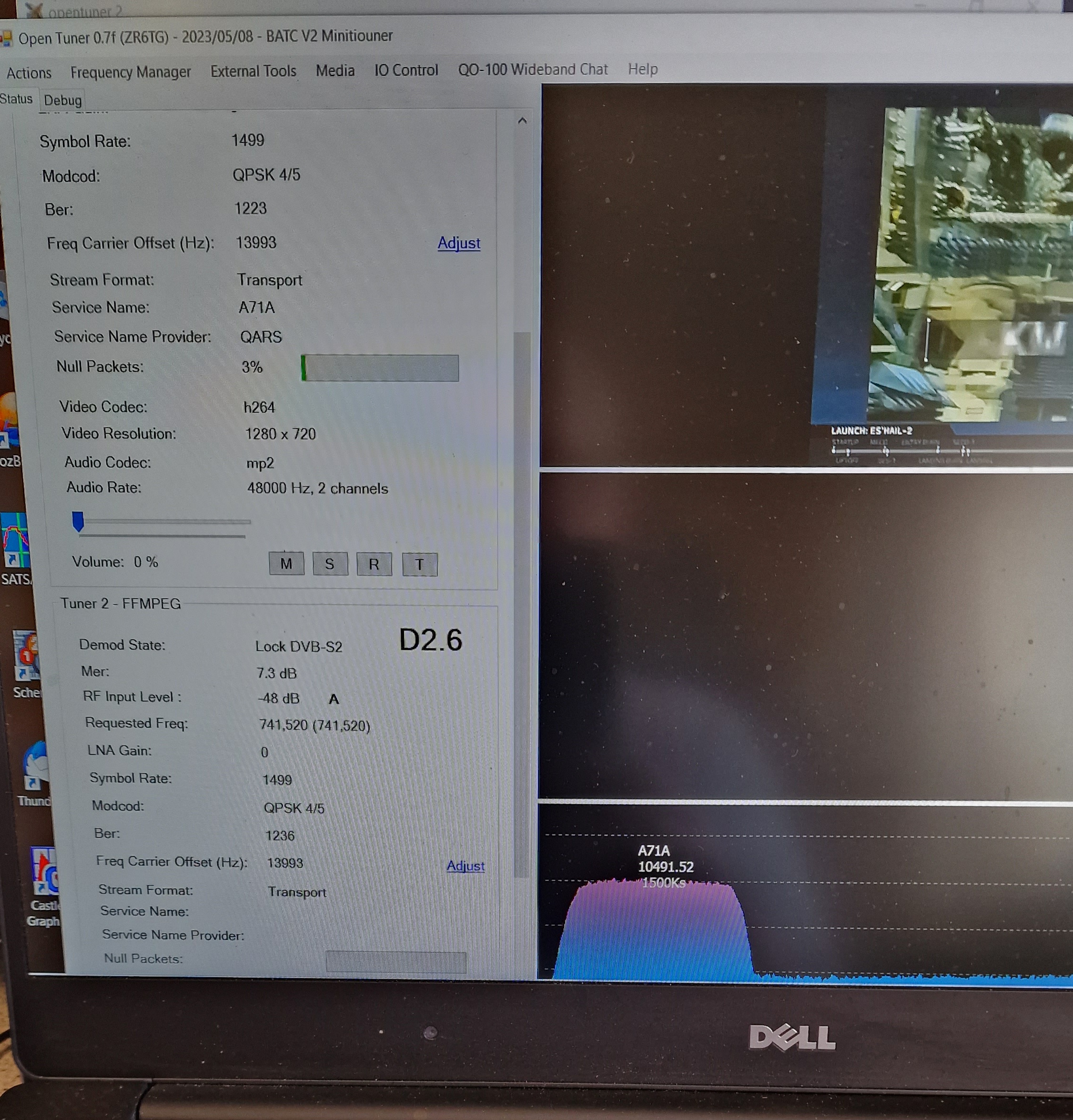Click Tuner 2 Ber value 1236

[x=280, y=836]
